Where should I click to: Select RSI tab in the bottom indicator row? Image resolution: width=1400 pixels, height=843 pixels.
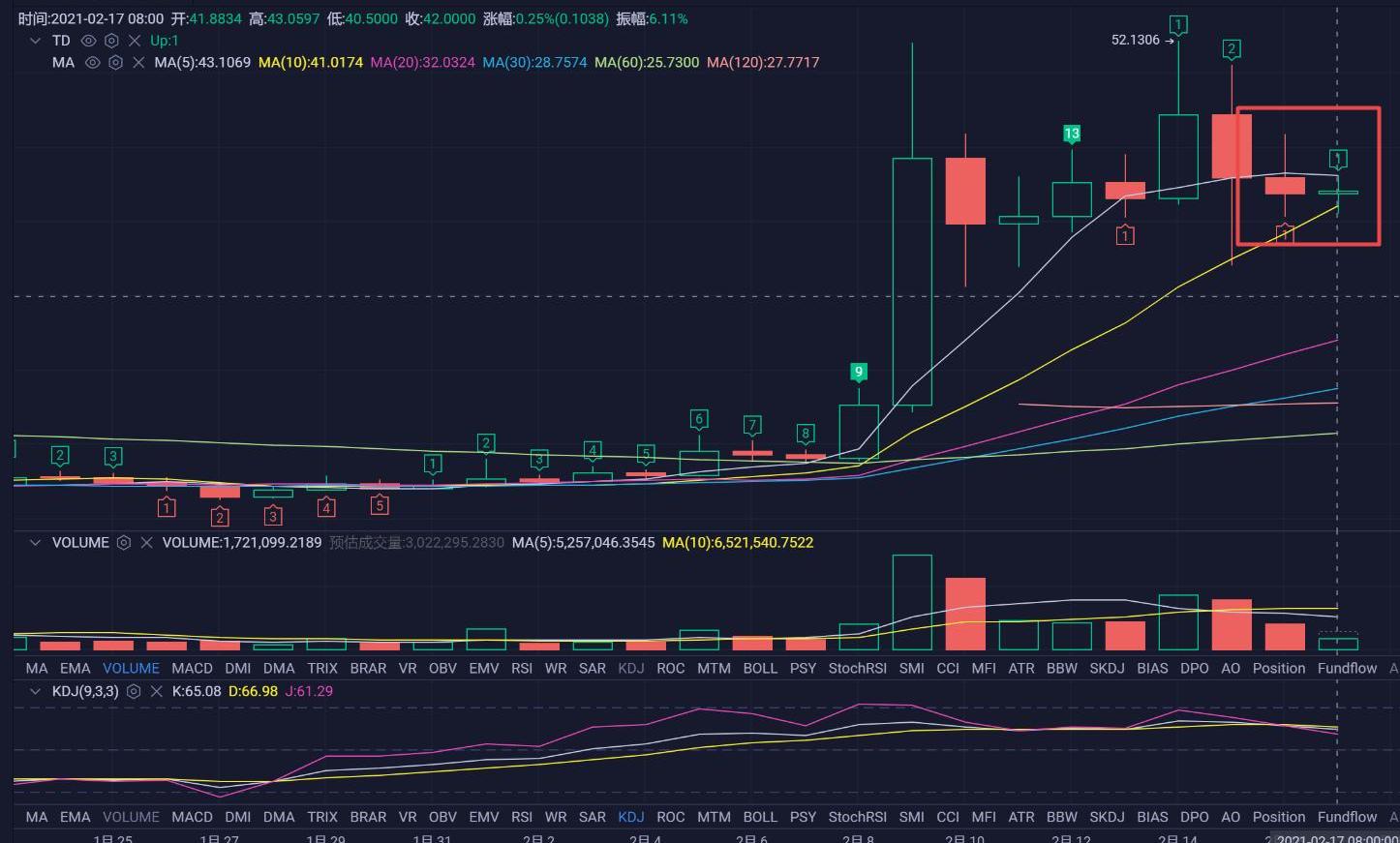coord(522,817)
